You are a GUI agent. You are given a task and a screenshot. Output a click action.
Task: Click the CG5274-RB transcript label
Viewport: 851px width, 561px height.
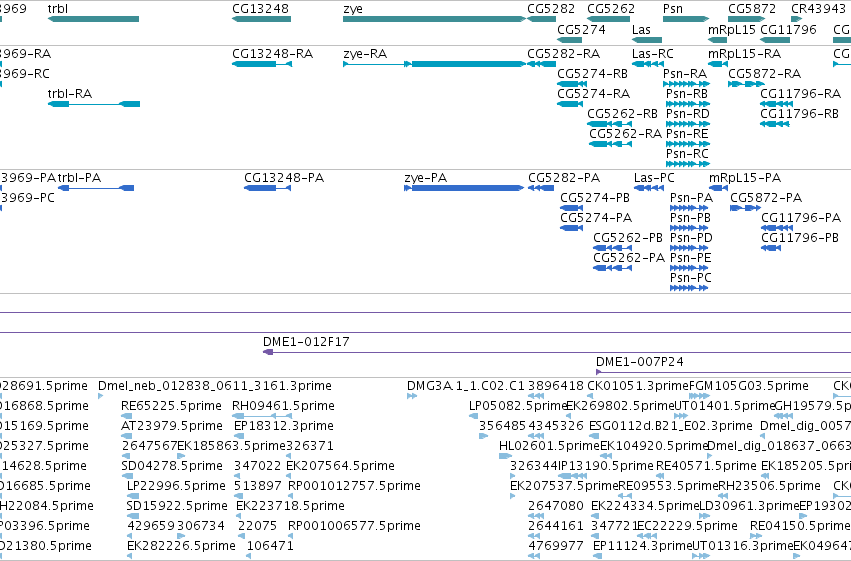coord(593,74)
